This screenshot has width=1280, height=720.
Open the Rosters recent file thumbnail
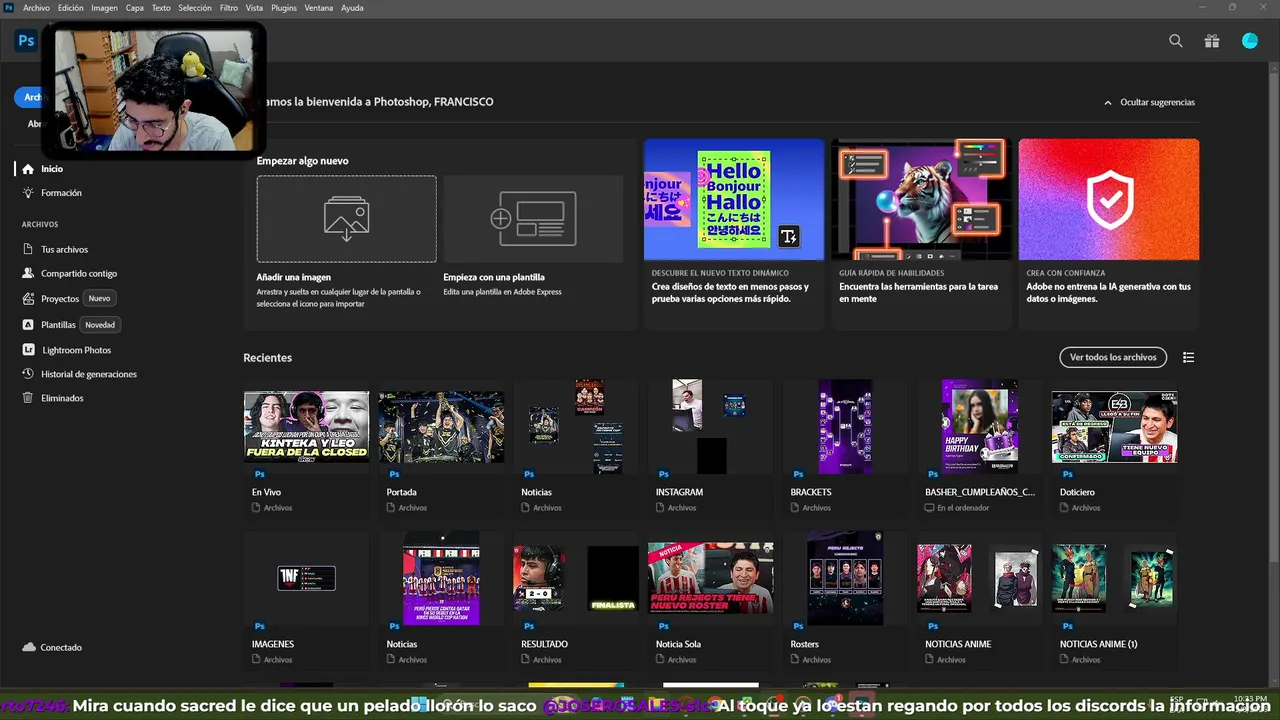point(845,578)
